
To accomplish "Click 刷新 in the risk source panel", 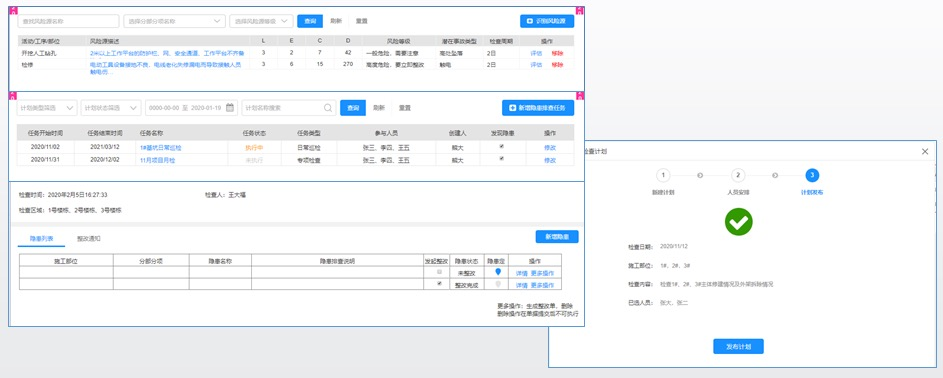I will [x=336, y=21].
